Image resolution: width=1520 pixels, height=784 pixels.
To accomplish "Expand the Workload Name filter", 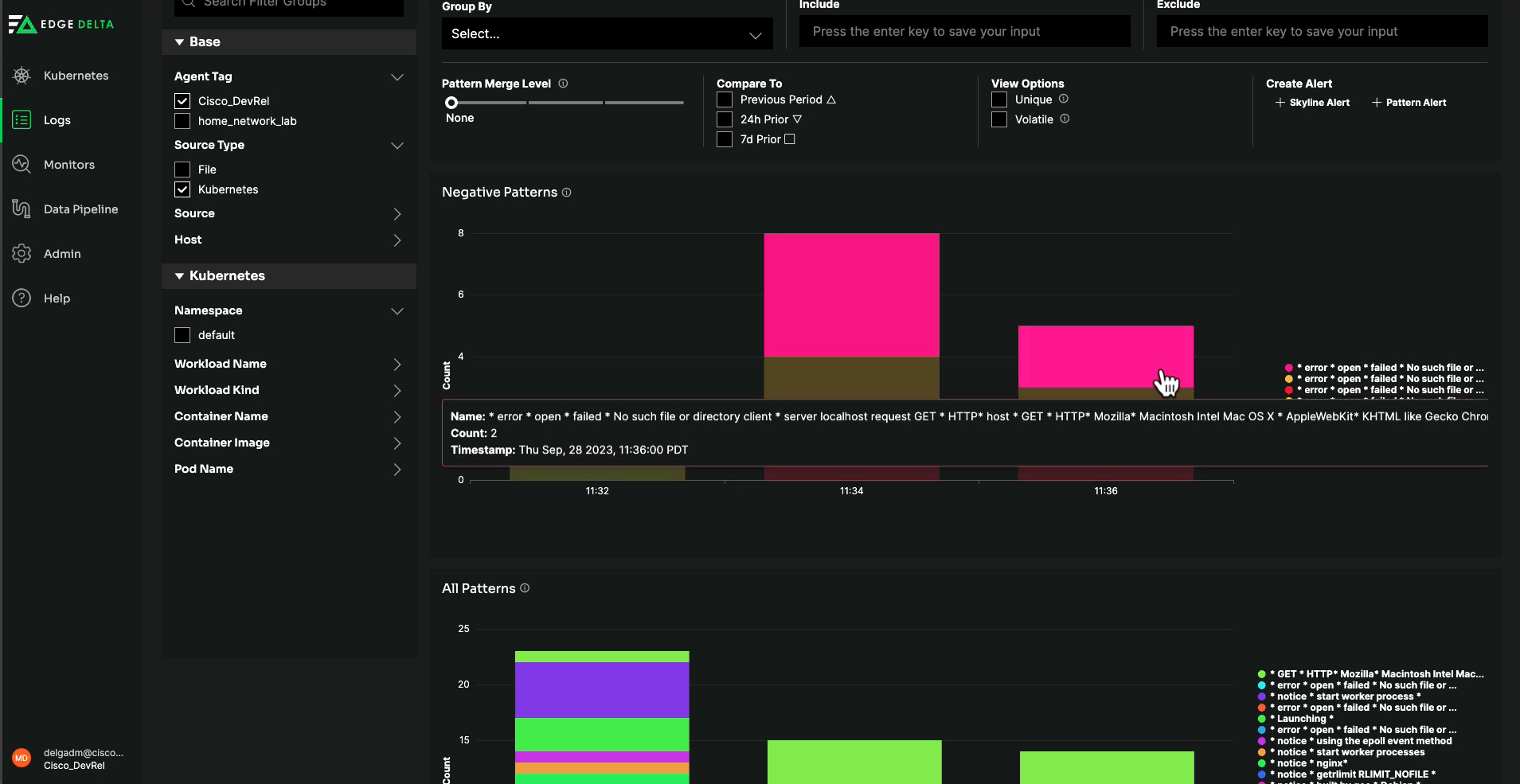I will (397, 364).
